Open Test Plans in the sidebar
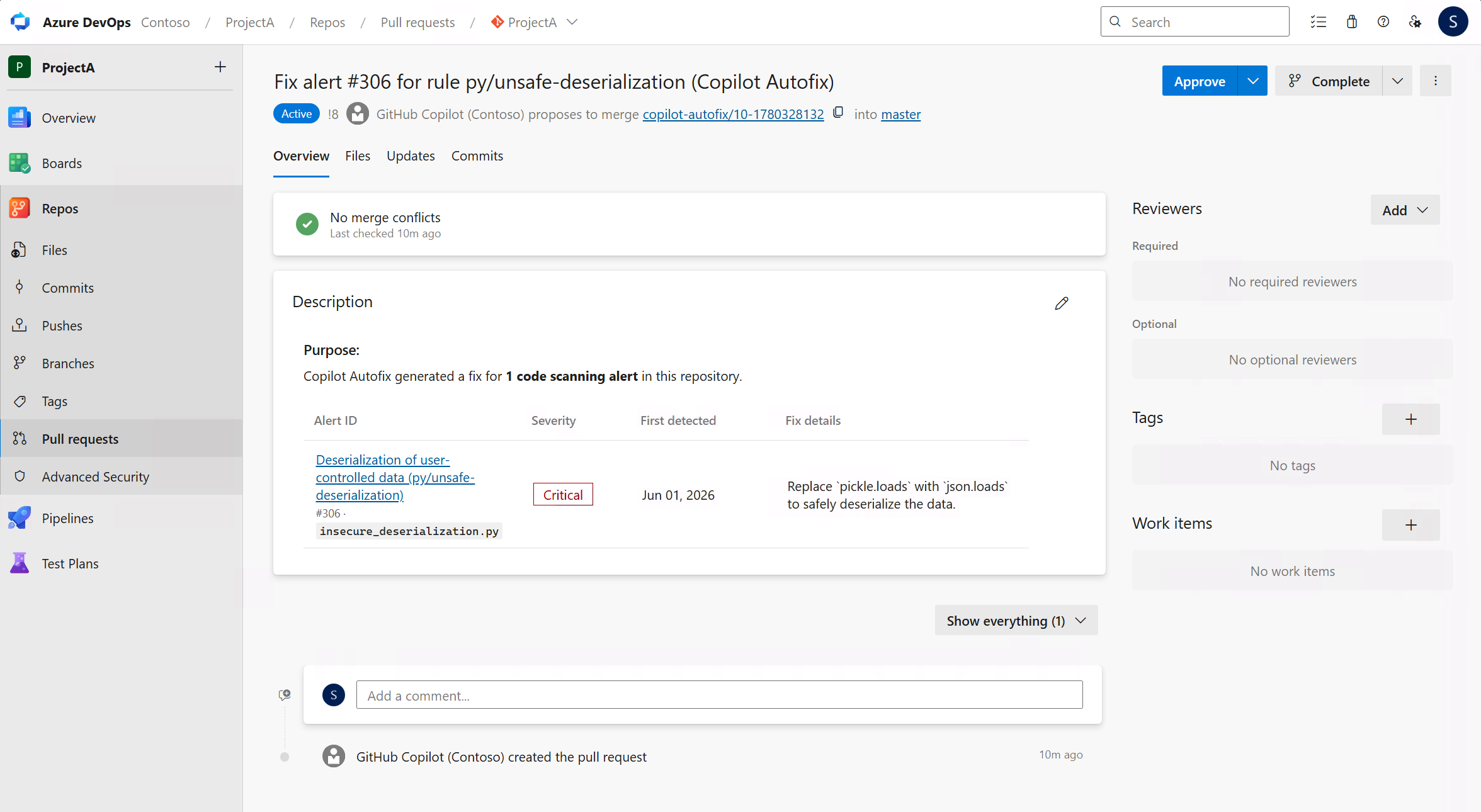This screenshot has width=1481, height=812. point(122,563)
